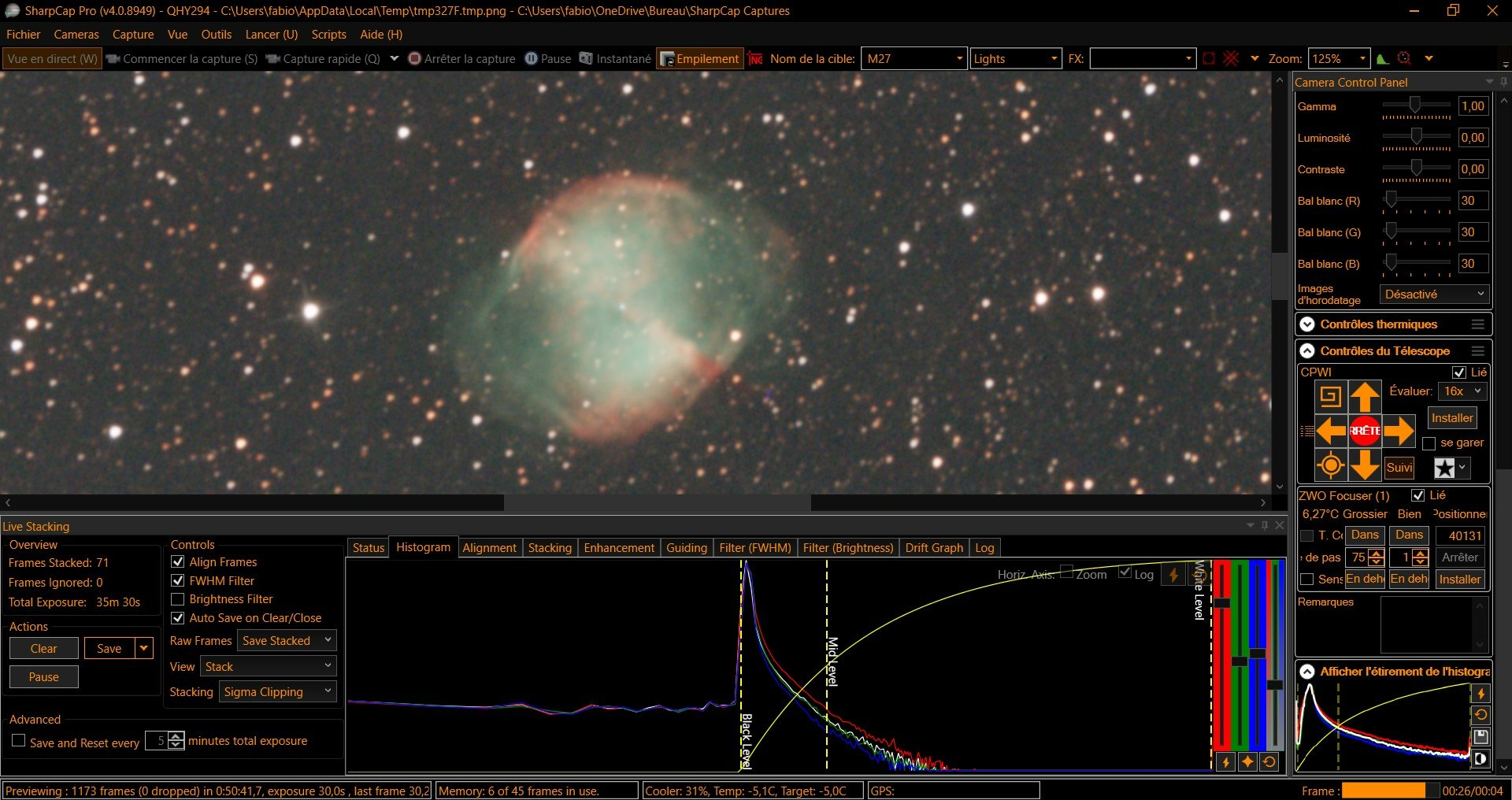This screenshot has height=800, width=1512.
Task: Toggle the FWHM Filter checkbox
Action: [x=178, y=581]
